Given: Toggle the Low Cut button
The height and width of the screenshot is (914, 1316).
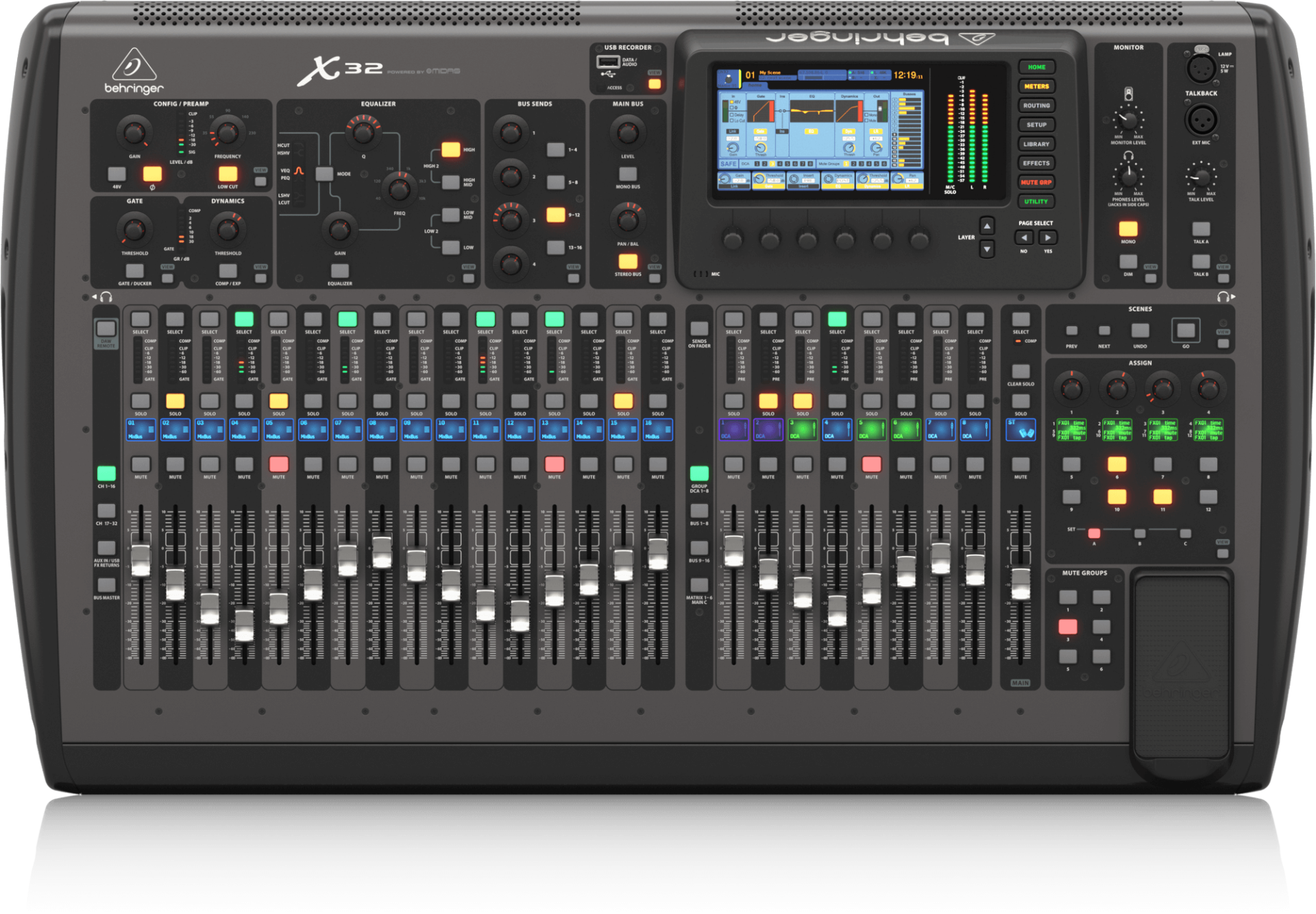Looking at the screenshot, I should click(x=228, y=173).
